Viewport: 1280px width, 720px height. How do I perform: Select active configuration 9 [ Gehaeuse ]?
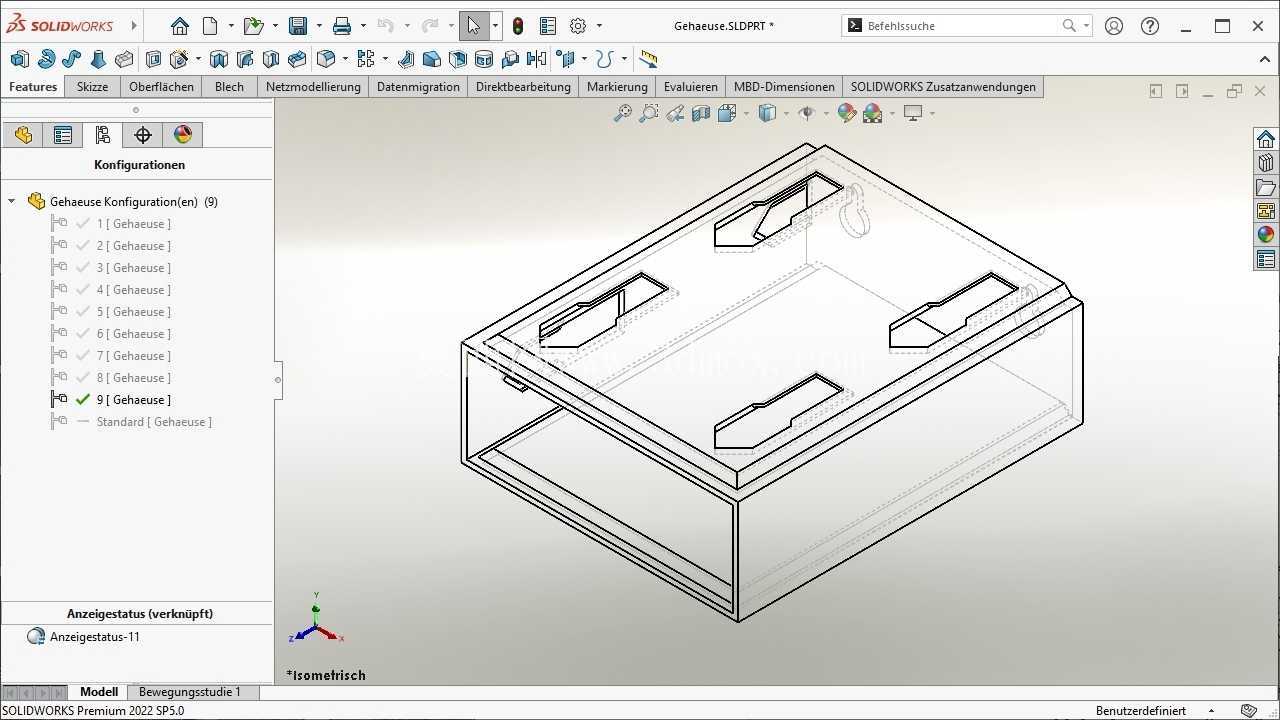click(x=134, y=400)
